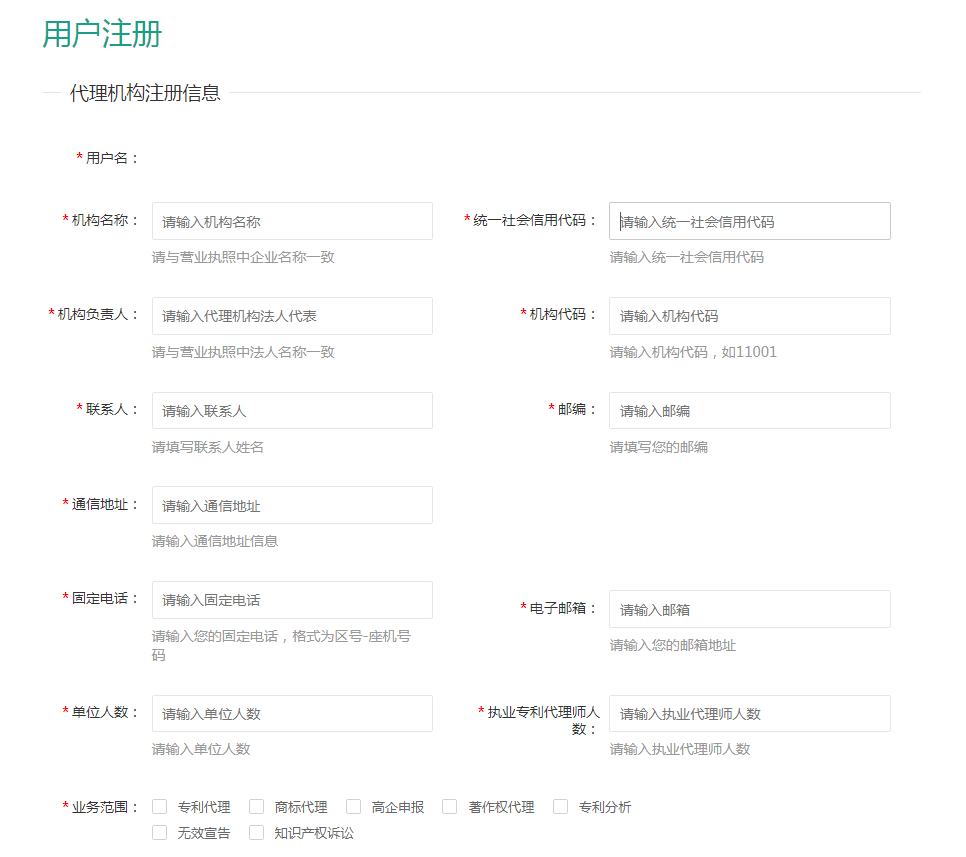Check the 专利分析 checkbox

pyautogui.click(x=561, y=807)
